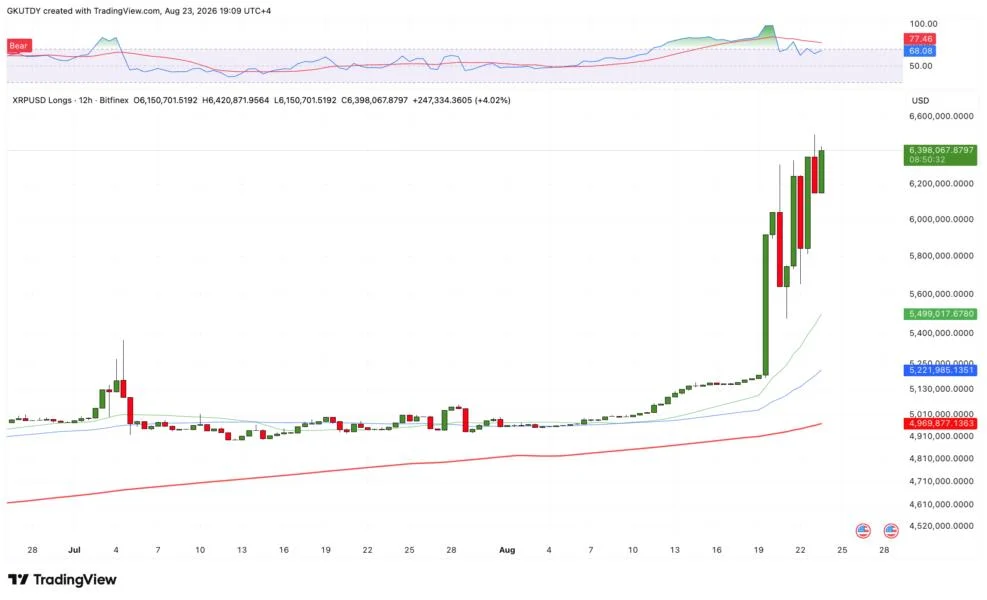Click the 100.00 RSI scale label
Image resolution: width=987 pixels, height=600 pixels.
coord(923,24)
